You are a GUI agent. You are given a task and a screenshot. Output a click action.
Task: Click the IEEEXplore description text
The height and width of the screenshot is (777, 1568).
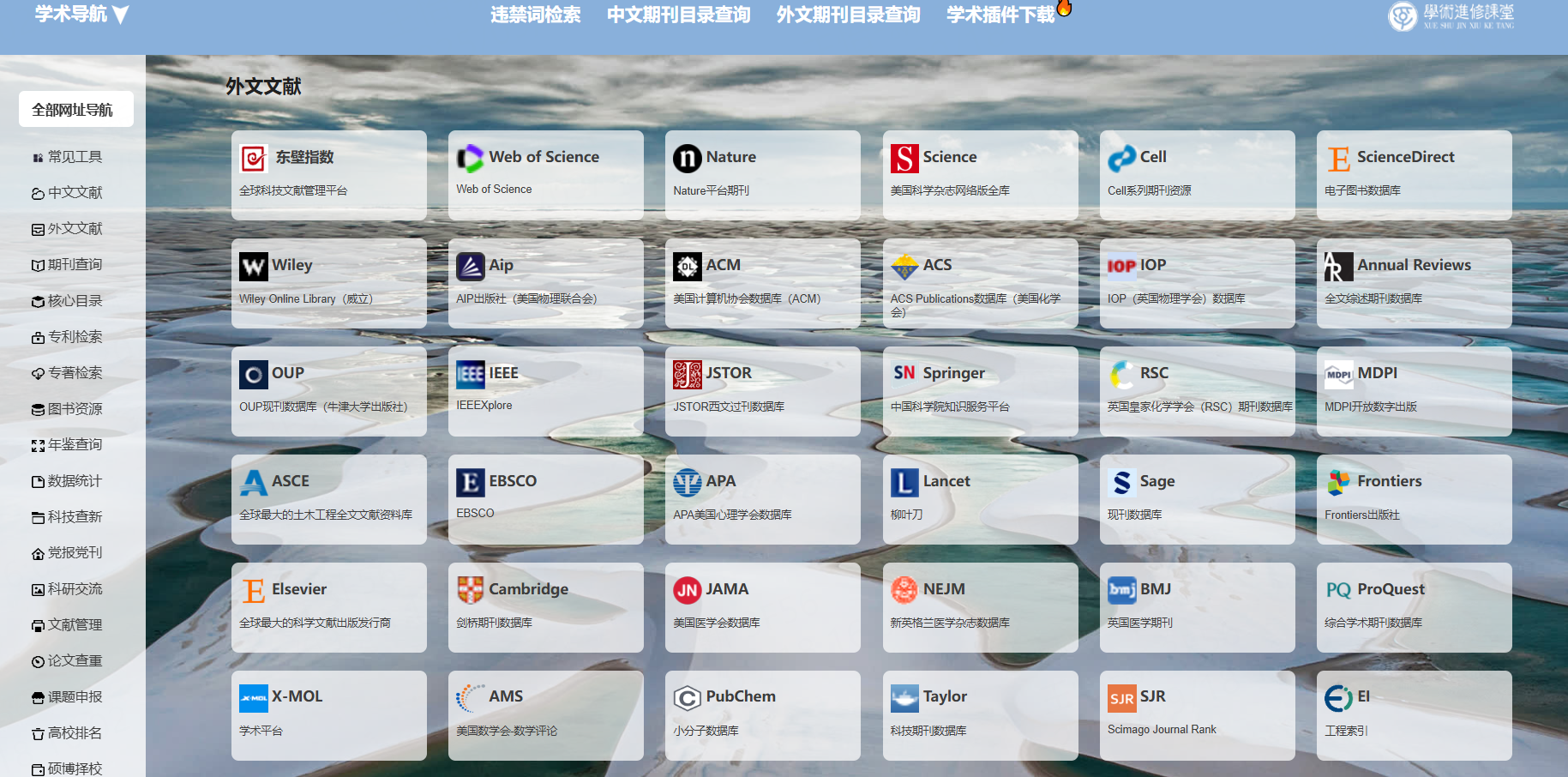(484, 406)
